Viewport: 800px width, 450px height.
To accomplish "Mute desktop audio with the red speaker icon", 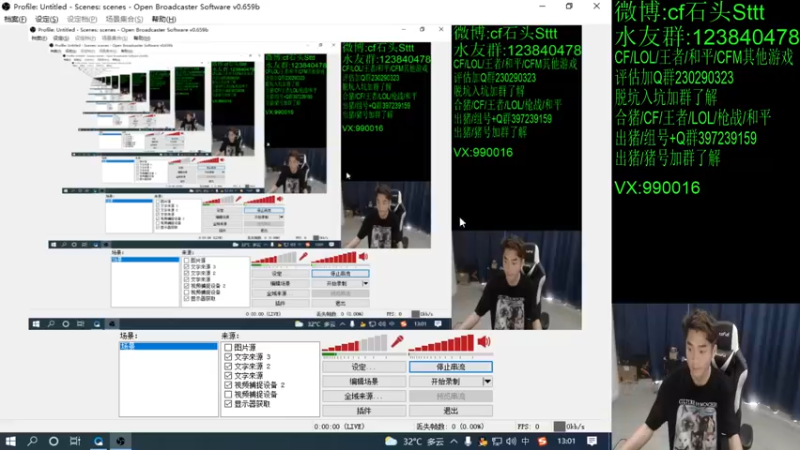I will pyautogui.click(x=484, y=341).
